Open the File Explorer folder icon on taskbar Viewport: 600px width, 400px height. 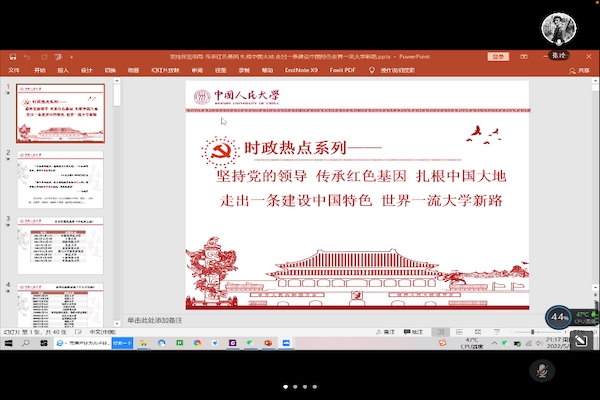[143, 343]
